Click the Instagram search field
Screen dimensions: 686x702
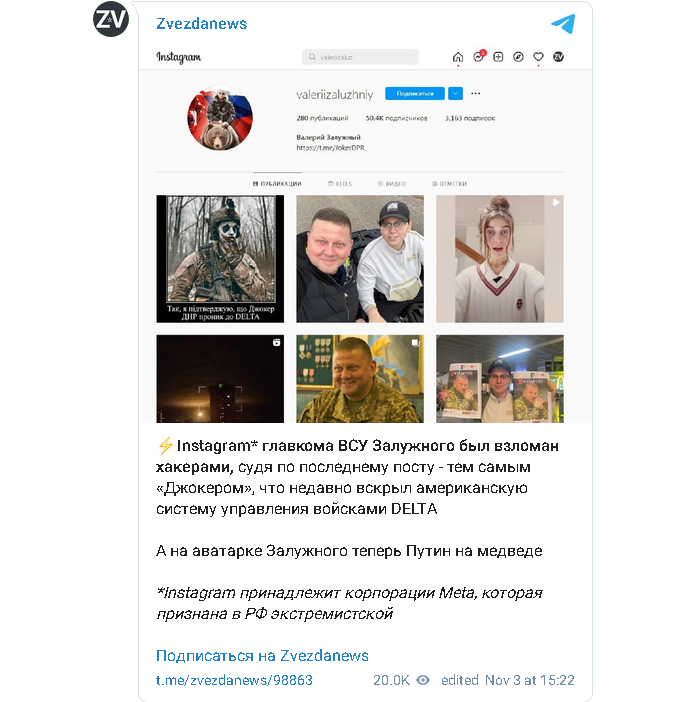click(360, 57)
